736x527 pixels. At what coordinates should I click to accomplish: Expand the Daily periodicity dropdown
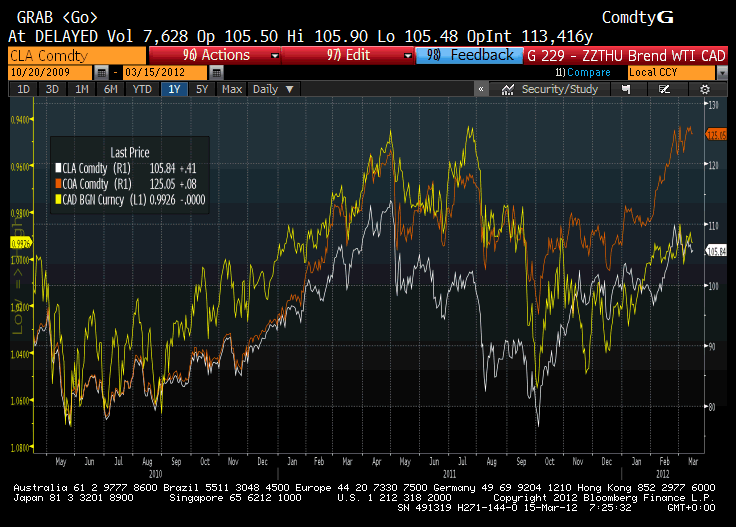pyautogui.click(x=273, y=89)
